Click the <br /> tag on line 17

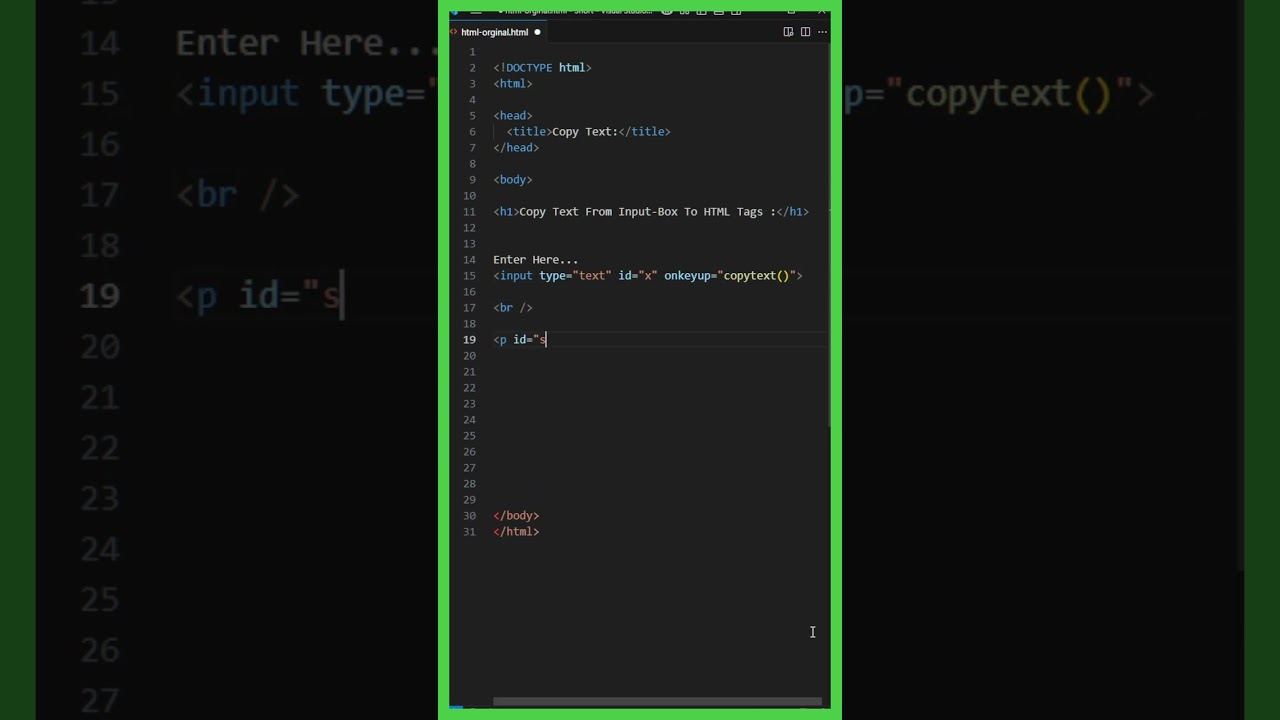click(513, 308)
